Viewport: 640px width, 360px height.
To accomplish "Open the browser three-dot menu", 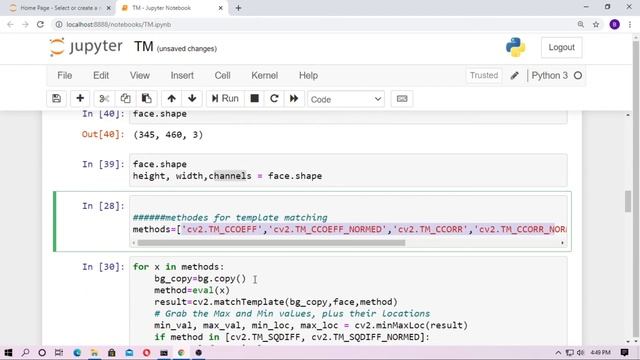I will click(630, 24).
